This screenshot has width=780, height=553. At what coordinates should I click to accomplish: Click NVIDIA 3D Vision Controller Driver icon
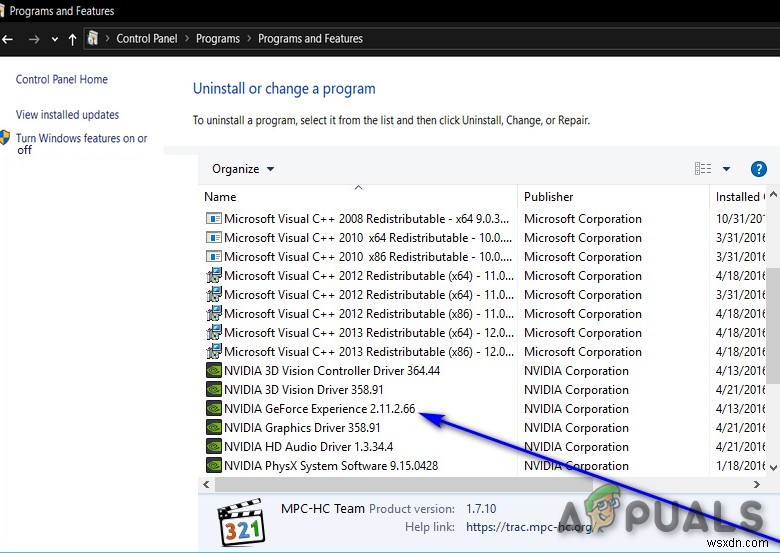213,370
